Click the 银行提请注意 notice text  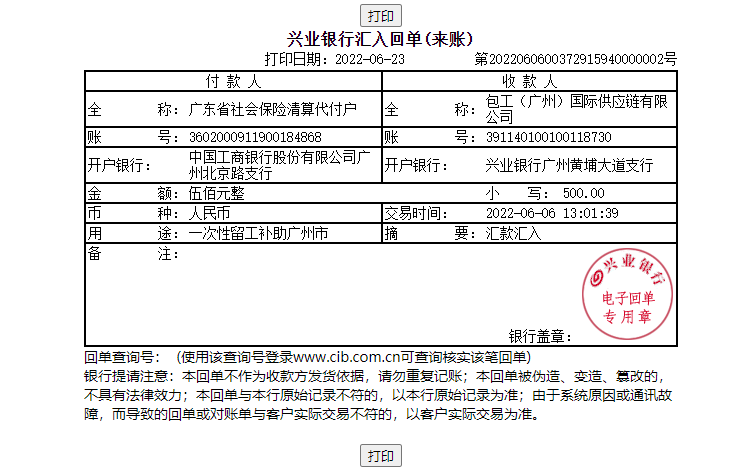[377, 395]
